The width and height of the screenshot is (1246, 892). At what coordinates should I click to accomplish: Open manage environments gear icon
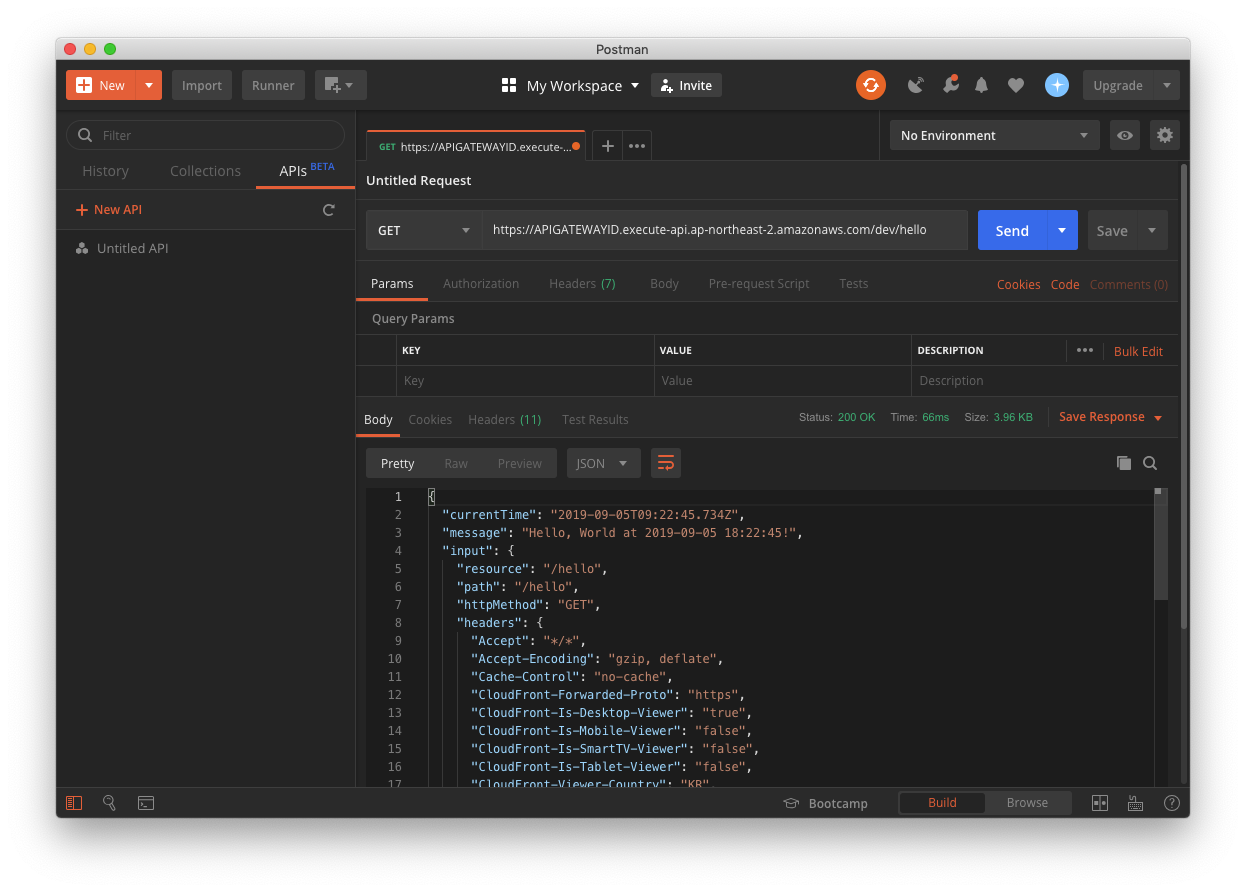tap(1164, 135)
